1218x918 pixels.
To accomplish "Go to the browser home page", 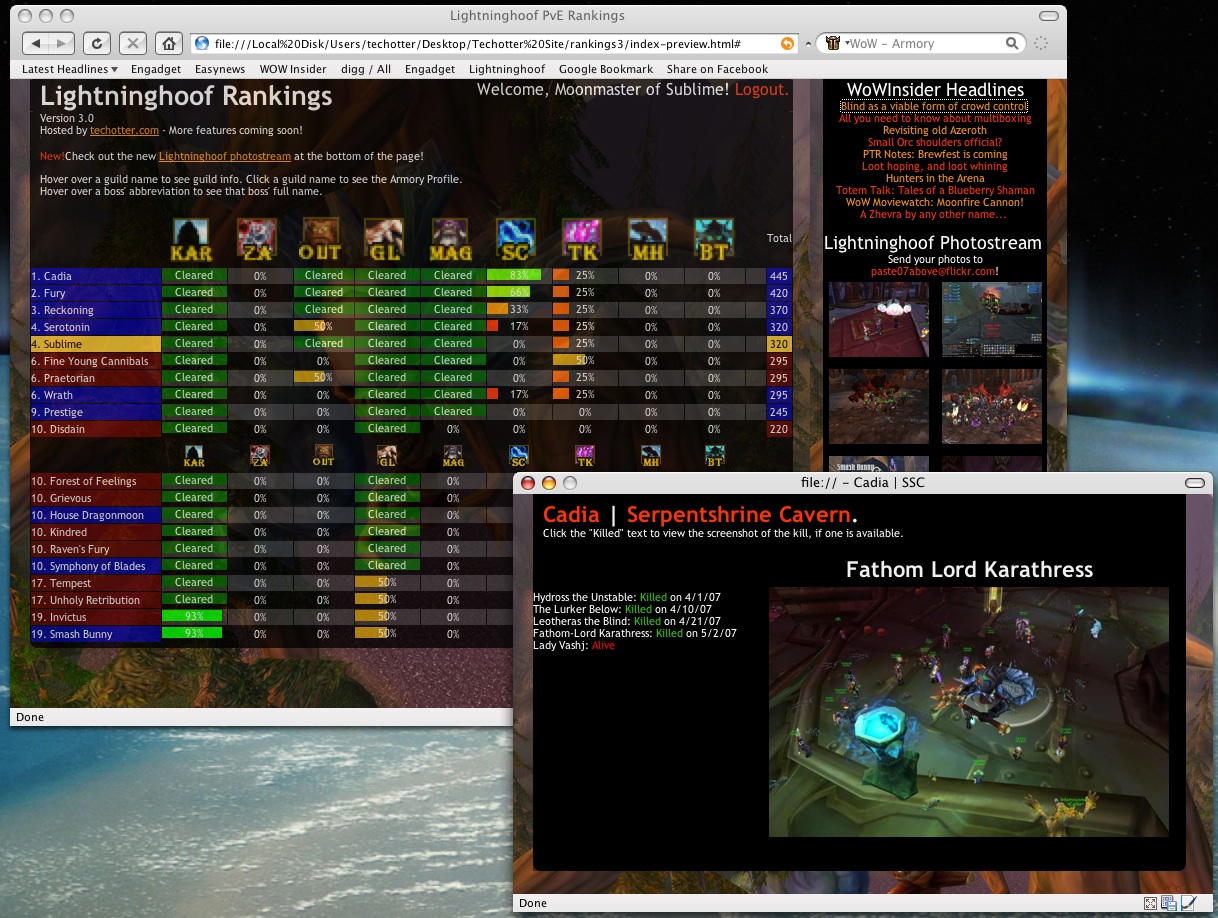I will click(x=169, y=43).
